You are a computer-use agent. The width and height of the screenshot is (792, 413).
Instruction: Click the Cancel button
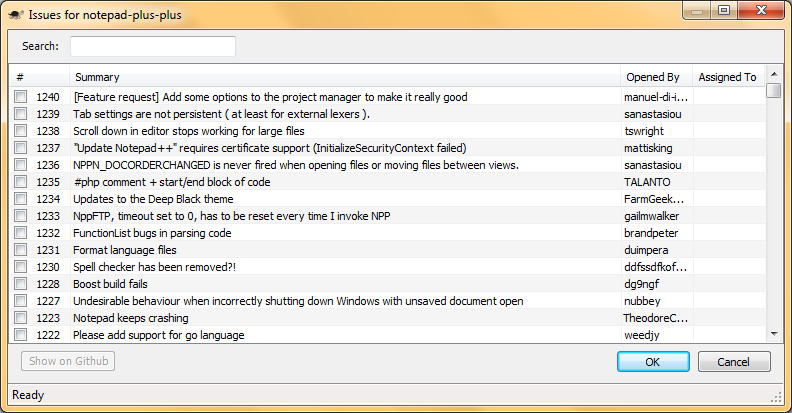(x=734, y=362)
